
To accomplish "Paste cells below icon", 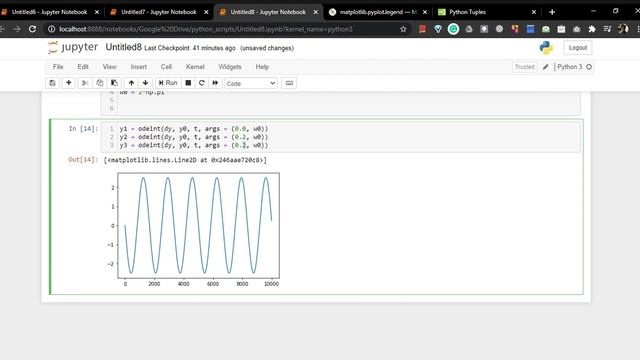I will 114,83.
